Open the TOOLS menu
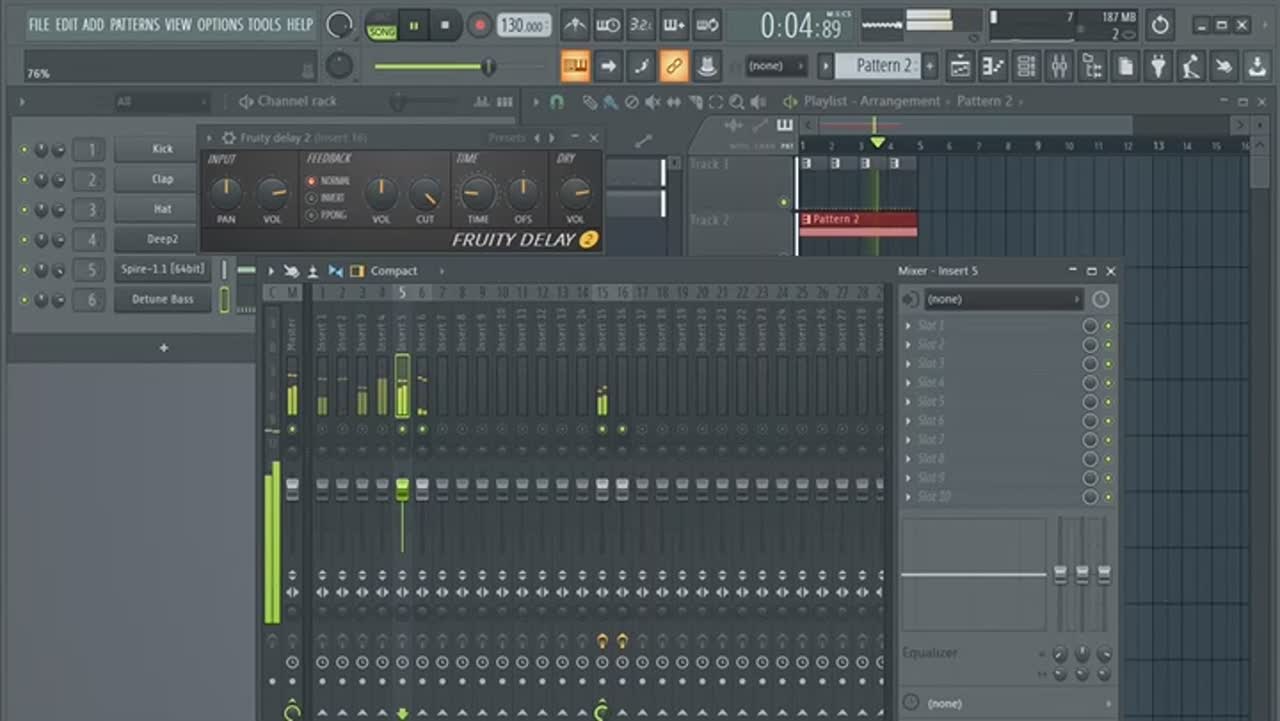The width and height of the screenshot is (1280, 721). 264,24
